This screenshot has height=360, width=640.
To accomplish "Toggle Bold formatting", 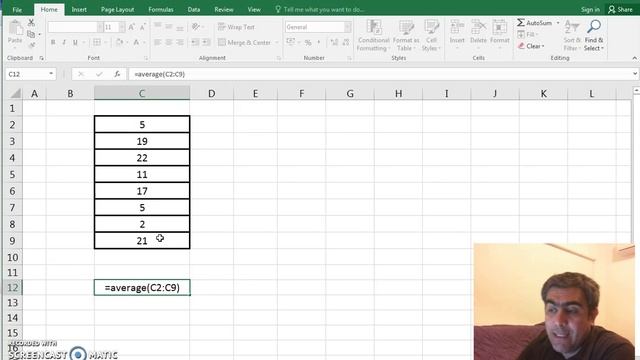I will pyautogui.click(x=53, y=42).
